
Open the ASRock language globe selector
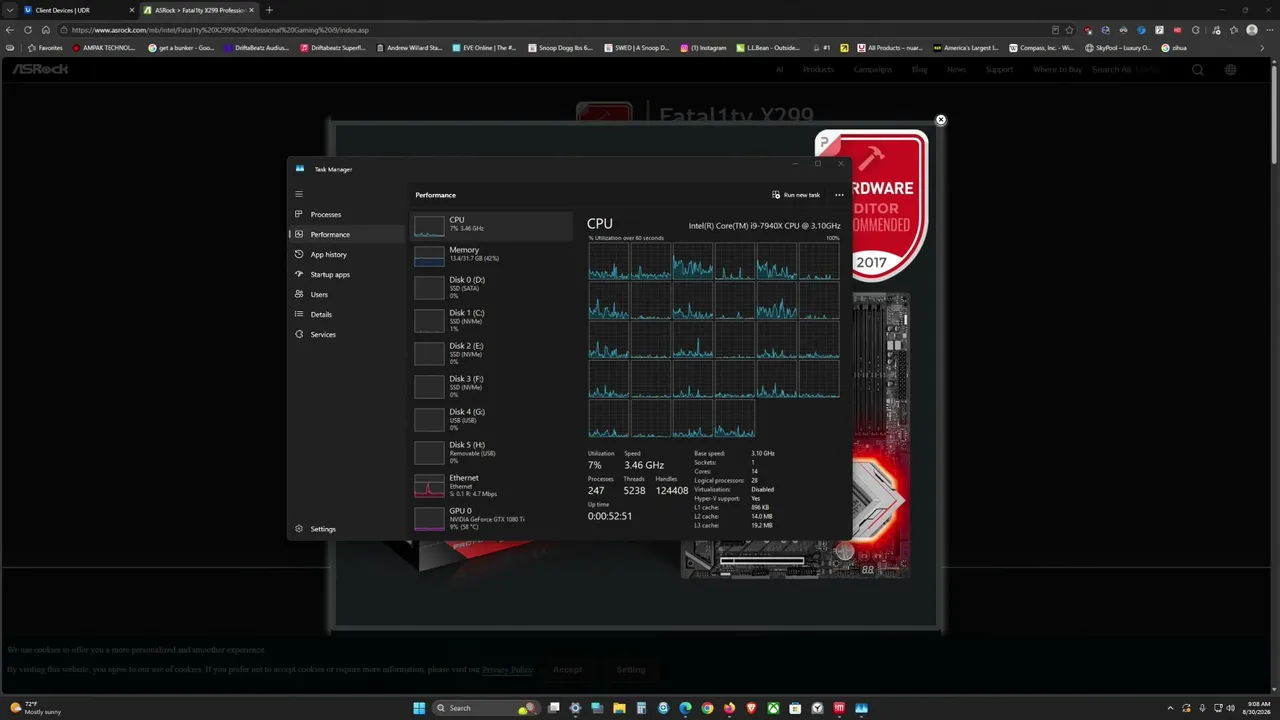click(x=1231, y=70)
